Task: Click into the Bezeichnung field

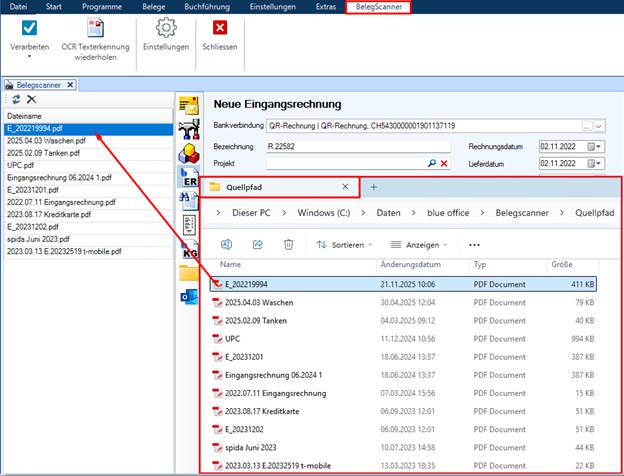Action: (x=358, y=146)
